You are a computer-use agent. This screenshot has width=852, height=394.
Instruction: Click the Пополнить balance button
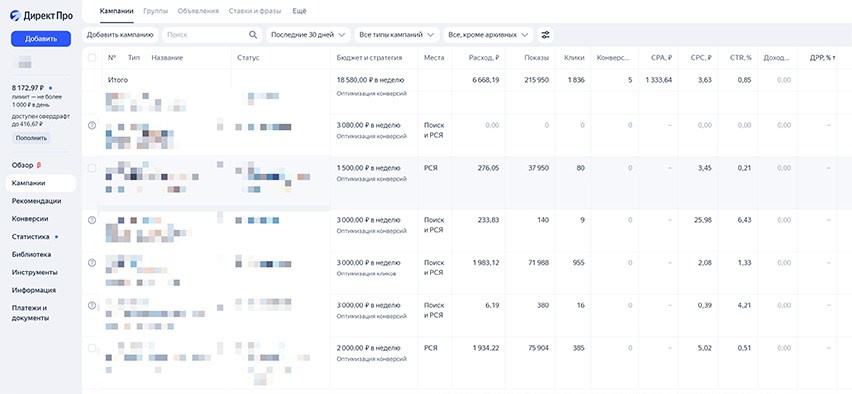[x=32, y=138]
